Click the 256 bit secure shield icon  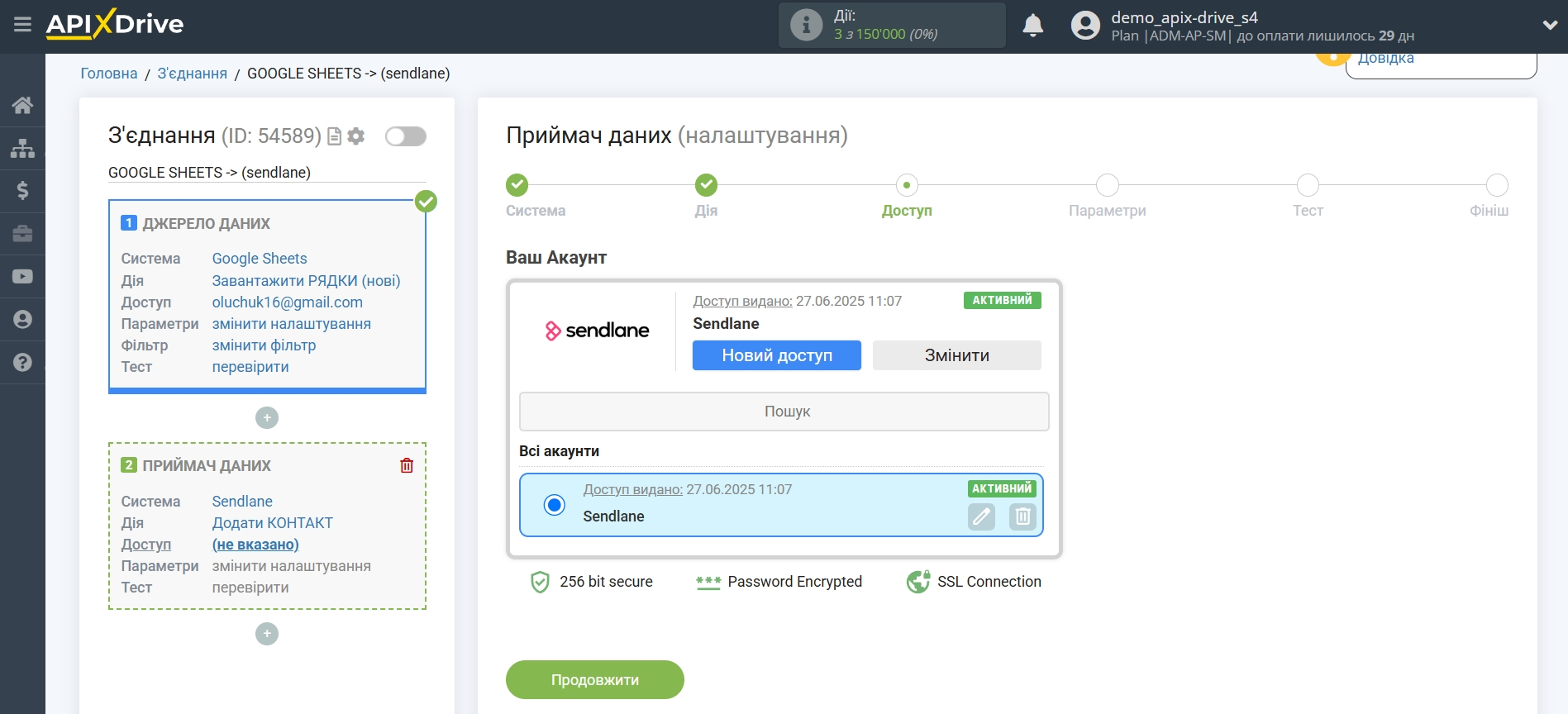(x=540, y=583)
